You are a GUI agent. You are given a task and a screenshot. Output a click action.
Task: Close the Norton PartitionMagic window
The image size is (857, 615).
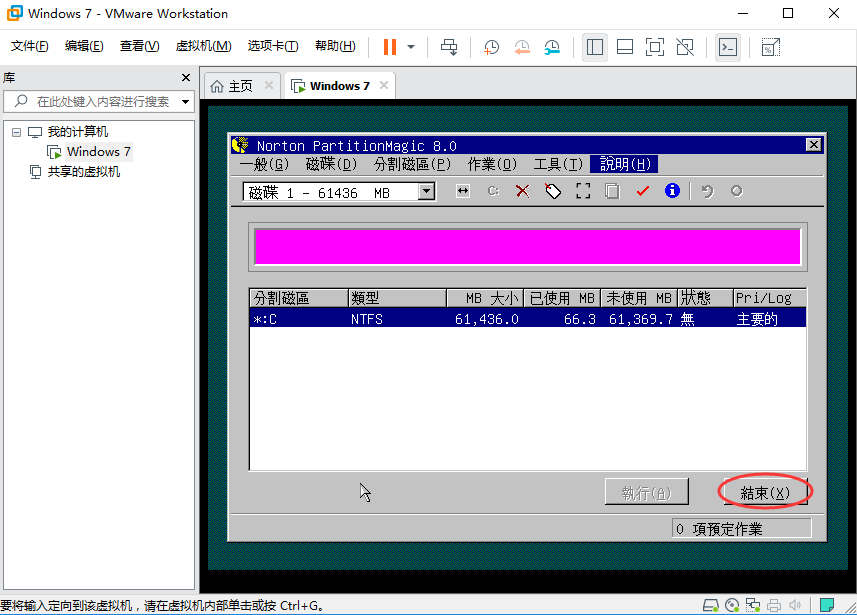[814, 144]
